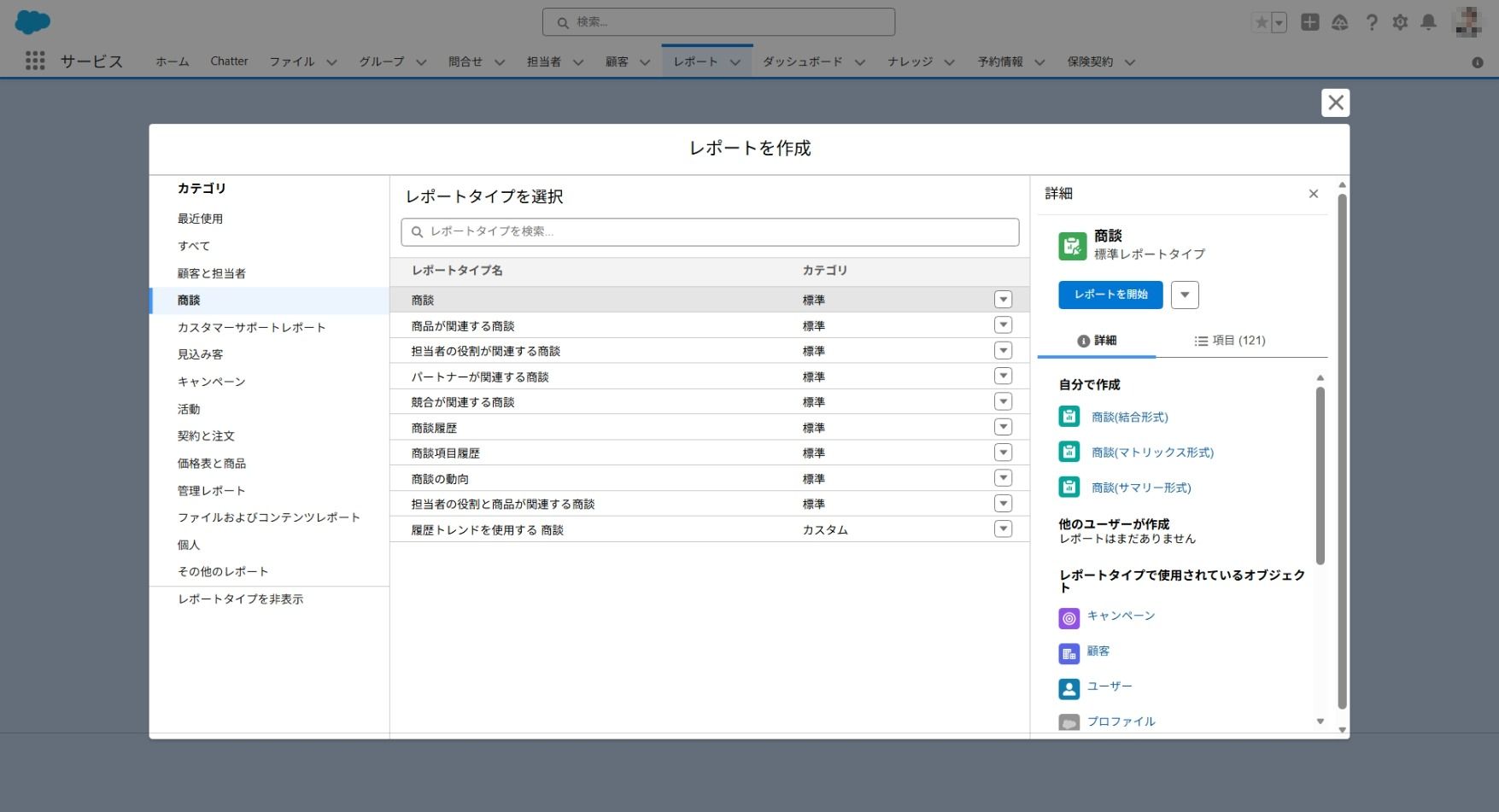Image resolution: width=1499 pixels, height=812 pixels.
Task: Select カスタマーサポートレポート category
Action: pyautogui.click(x=251, y=327)
